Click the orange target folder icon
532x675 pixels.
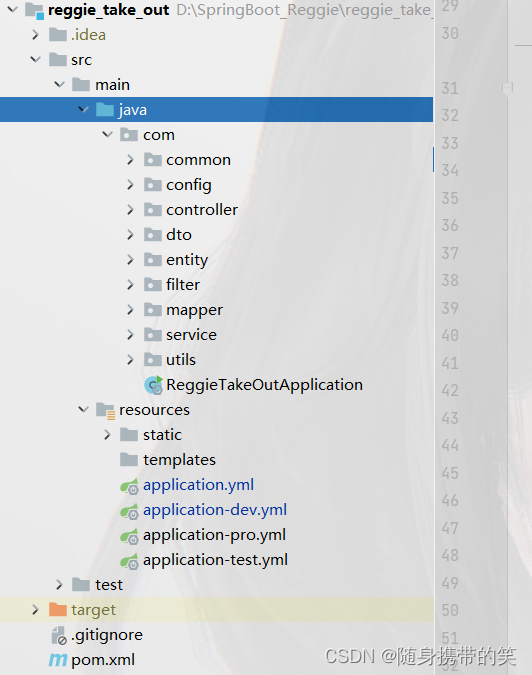58,609
